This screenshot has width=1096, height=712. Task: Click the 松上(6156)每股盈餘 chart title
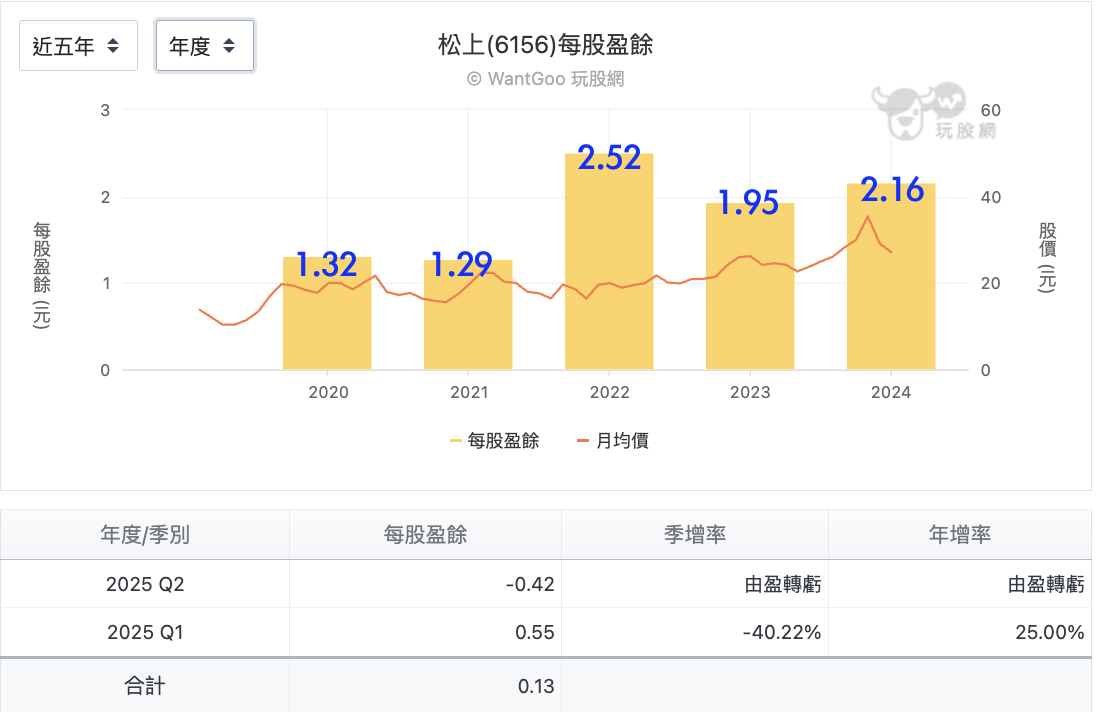(546, 46)
